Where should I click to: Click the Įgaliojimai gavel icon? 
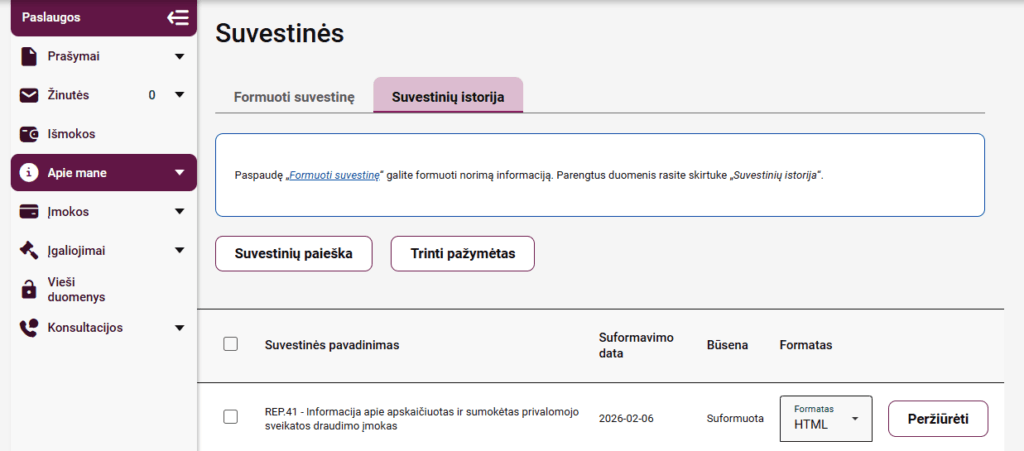[29, 250]
